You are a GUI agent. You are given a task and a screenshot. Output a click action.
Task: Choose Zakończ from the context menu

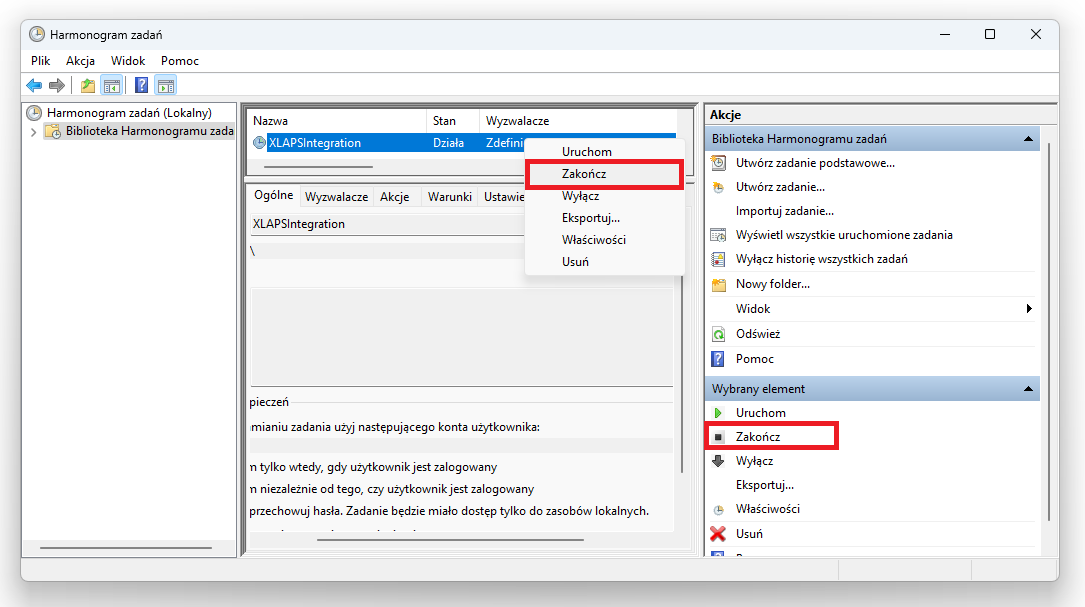(584, 174)
